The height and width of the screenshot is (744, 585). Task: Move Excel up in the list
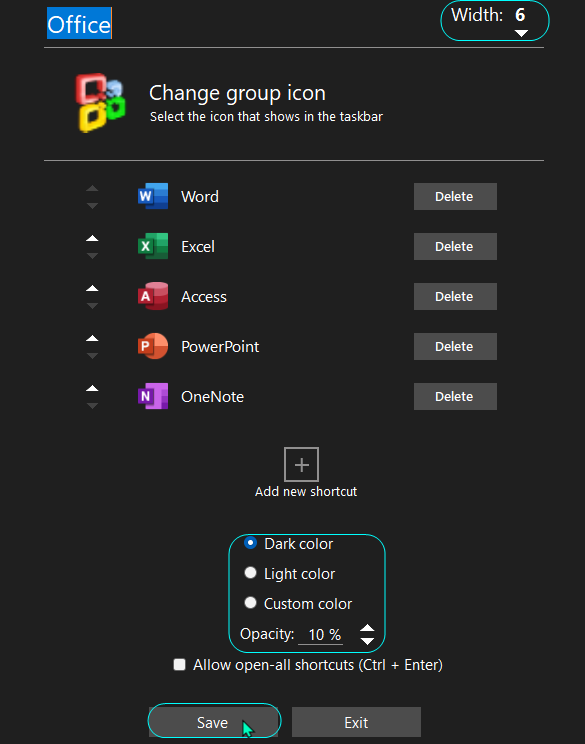92,238
